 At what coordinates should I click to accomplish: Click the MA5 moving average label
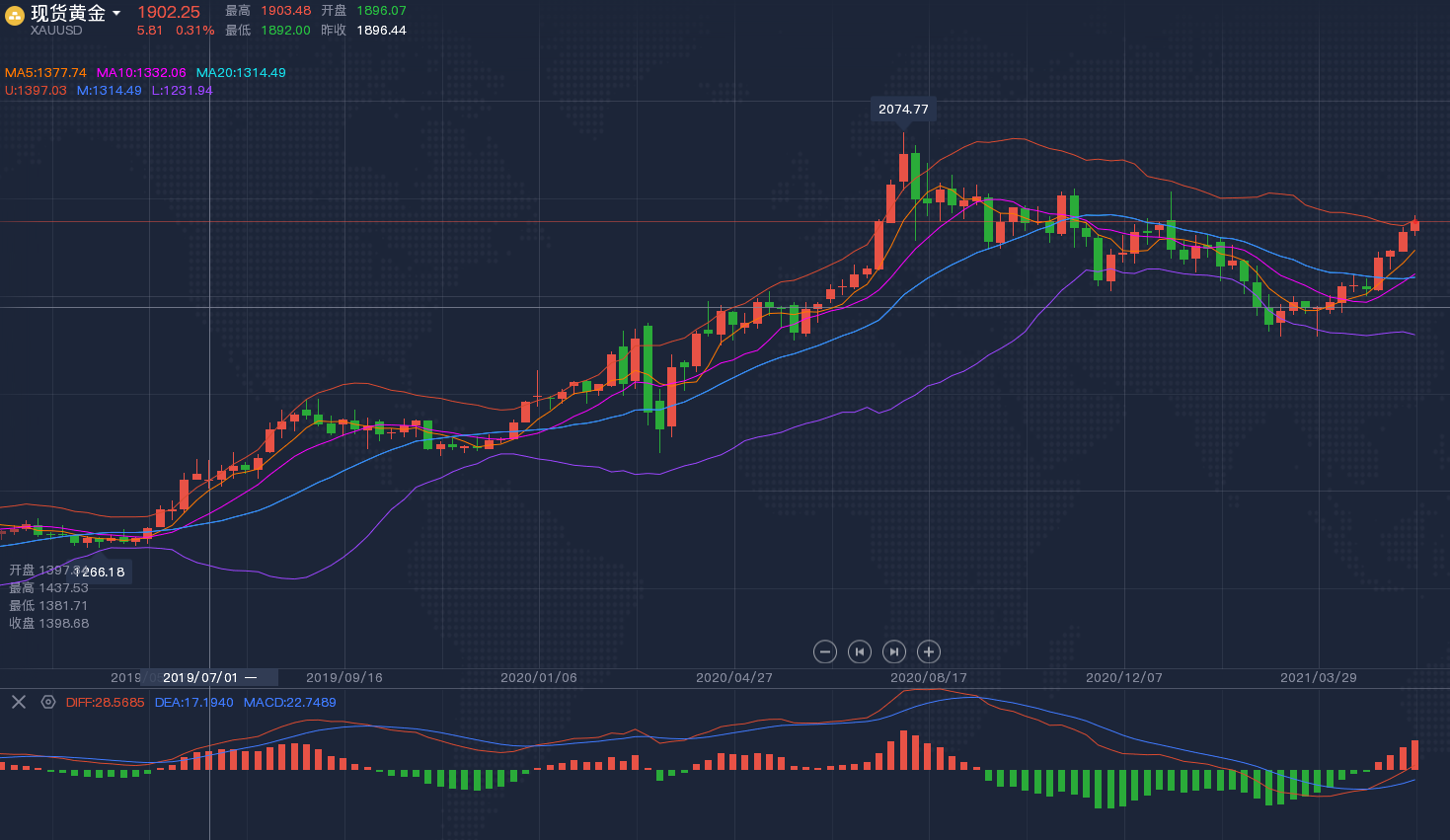[x=45, y=73]
